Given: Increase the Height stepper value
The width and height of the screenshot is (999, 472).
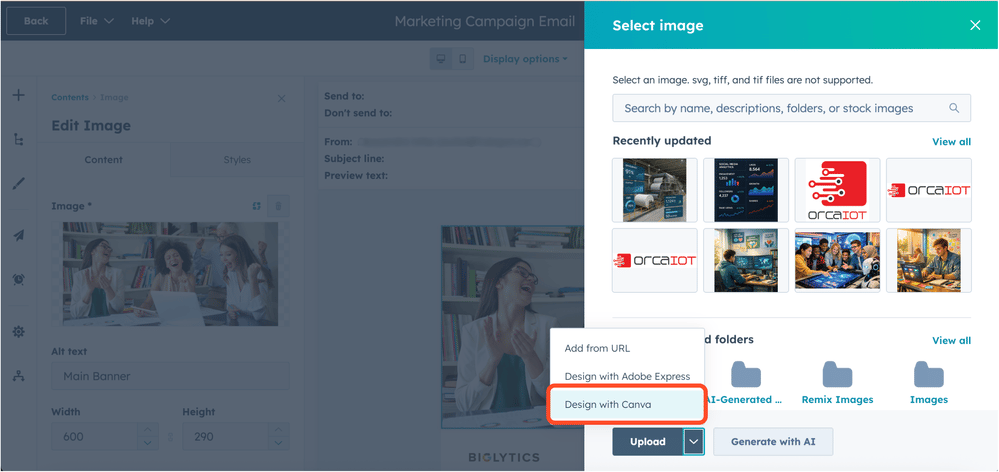Looking at the screenshot, I should tap(279, 430).
